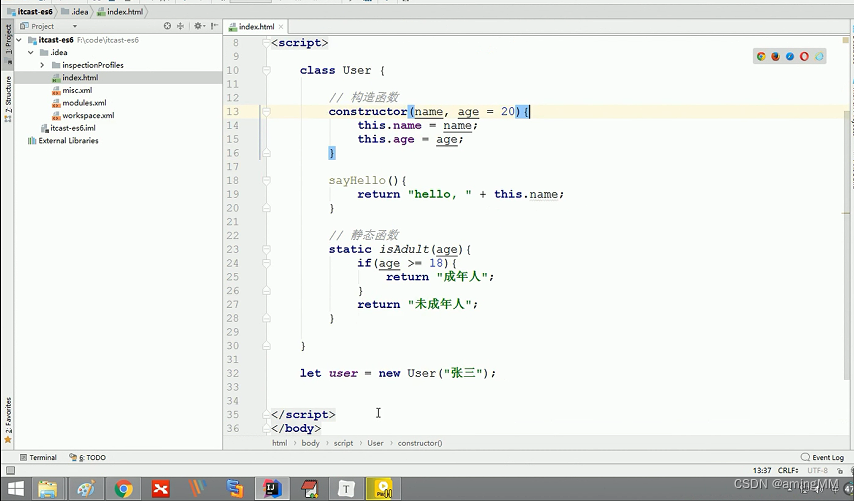Open the yellow player app on taskbar
Image resolution: width=854 pixels, height=501 pixels.
coord(383,489)
